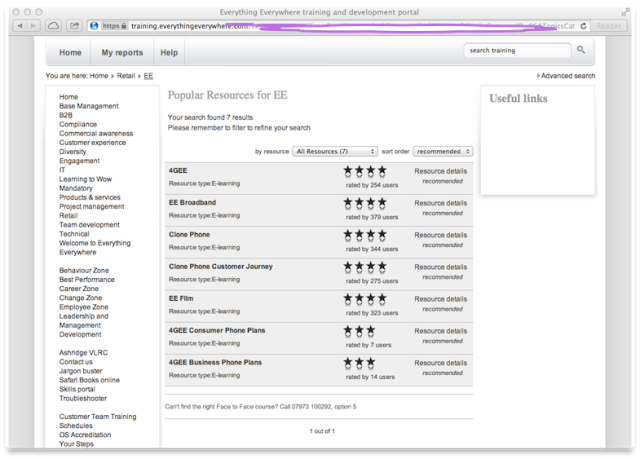Open the 'by resource' All Resources dropdown
The image size is (640, 459).
335,151
